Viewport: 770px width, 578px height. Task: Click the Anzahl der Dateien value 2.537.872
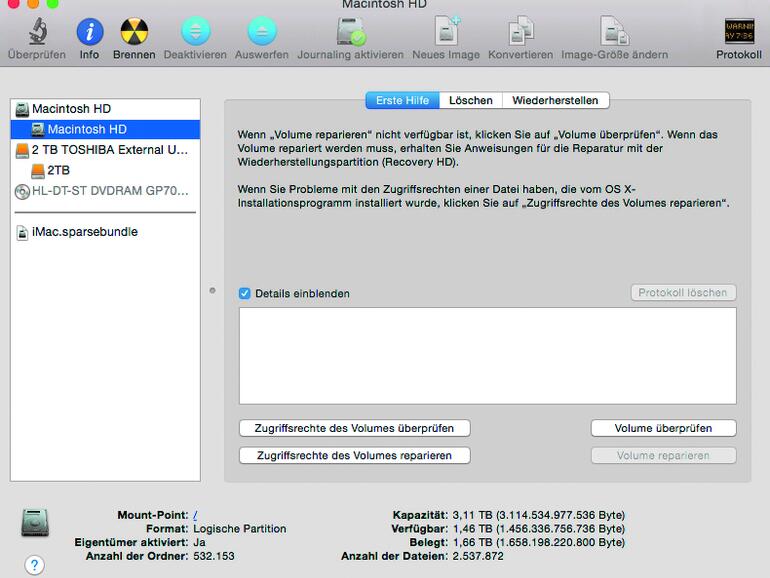coord(478,556)
